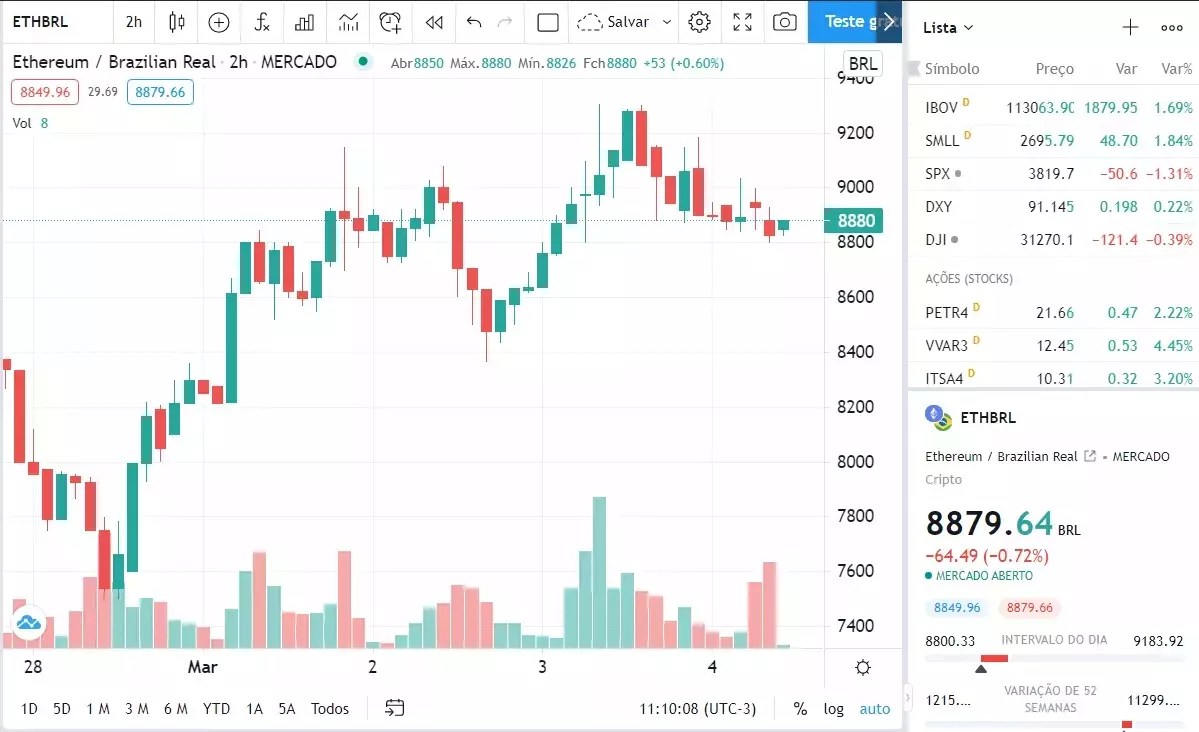
Task: Click the Teste grátis button
Action: 854,21
